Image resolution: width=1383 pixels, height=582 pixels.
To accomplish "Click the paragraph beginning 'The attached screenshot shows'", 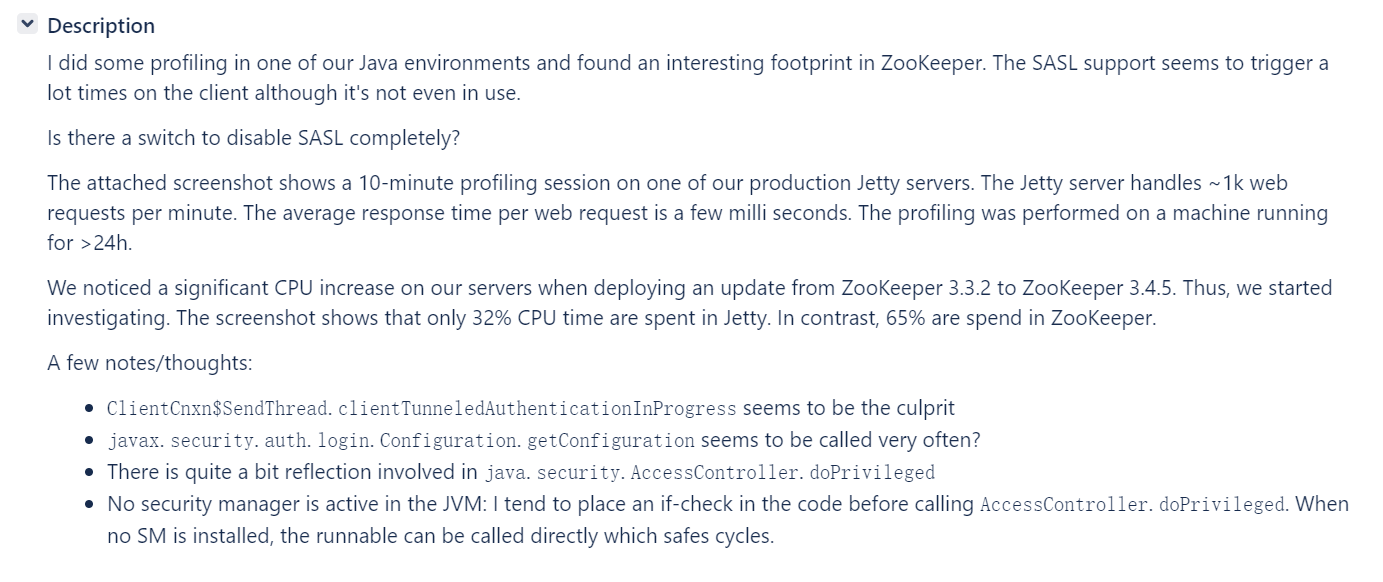I will (x=688, y=213).
